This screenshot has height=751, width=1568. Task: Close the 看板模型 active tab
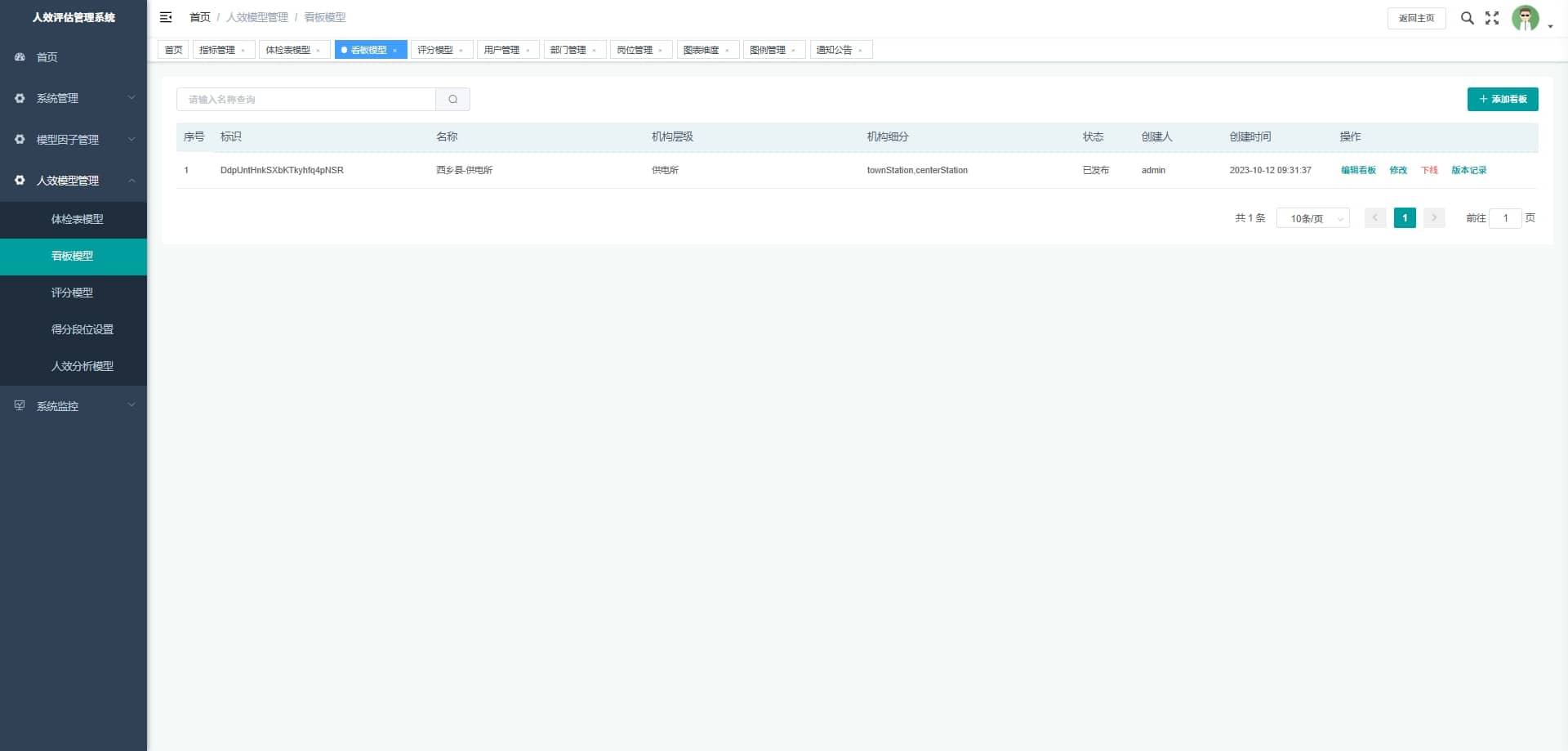click(x=395, y=51)
